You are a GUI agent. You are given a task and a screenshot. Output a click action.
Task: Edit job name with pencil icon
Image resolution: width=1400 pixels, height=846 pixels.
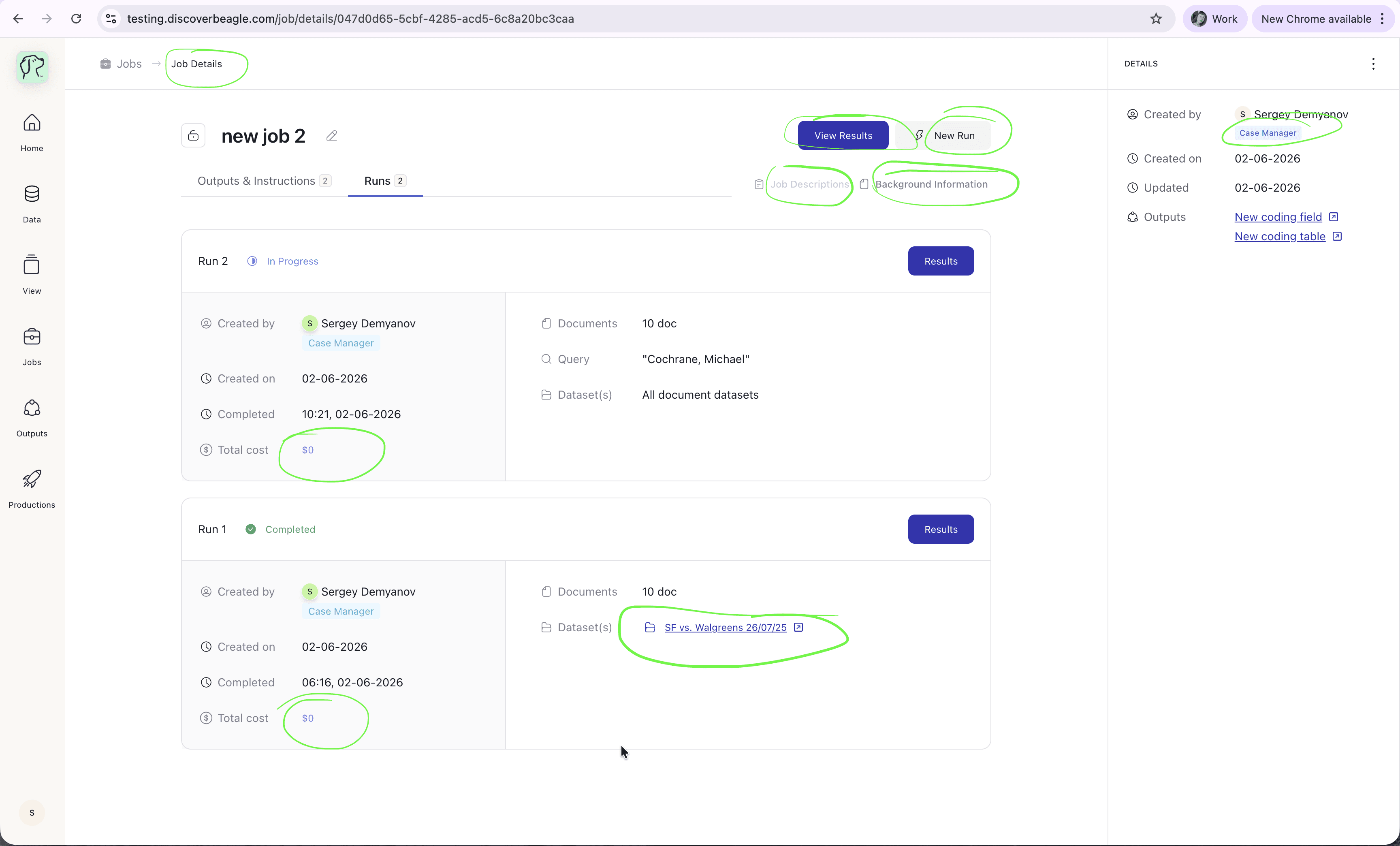point(332,136)
